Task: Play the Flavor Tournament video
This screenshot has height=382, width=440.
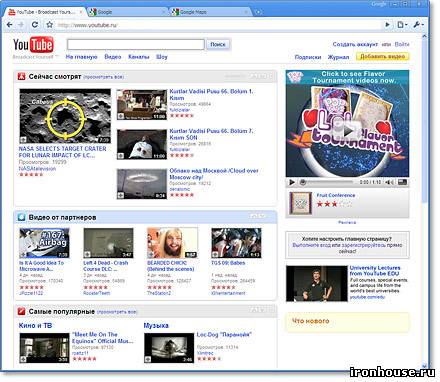Action: point(347,130)
